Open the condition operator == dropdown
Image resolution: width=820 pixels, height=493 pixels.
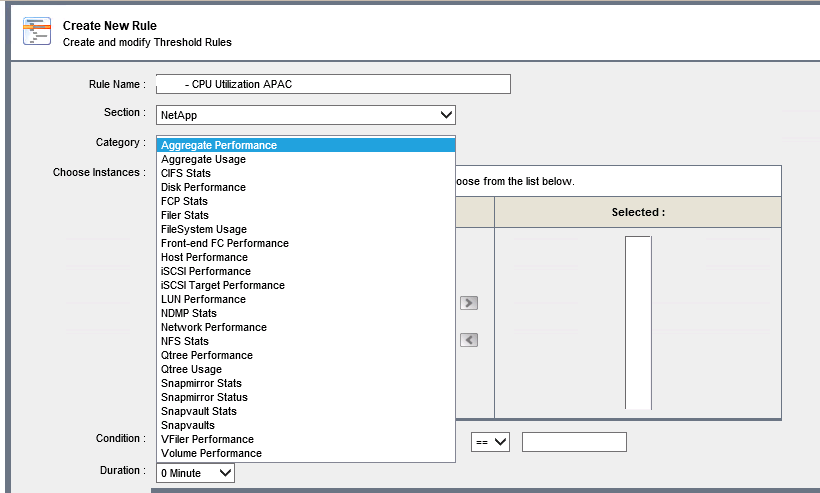pos(490,442)
